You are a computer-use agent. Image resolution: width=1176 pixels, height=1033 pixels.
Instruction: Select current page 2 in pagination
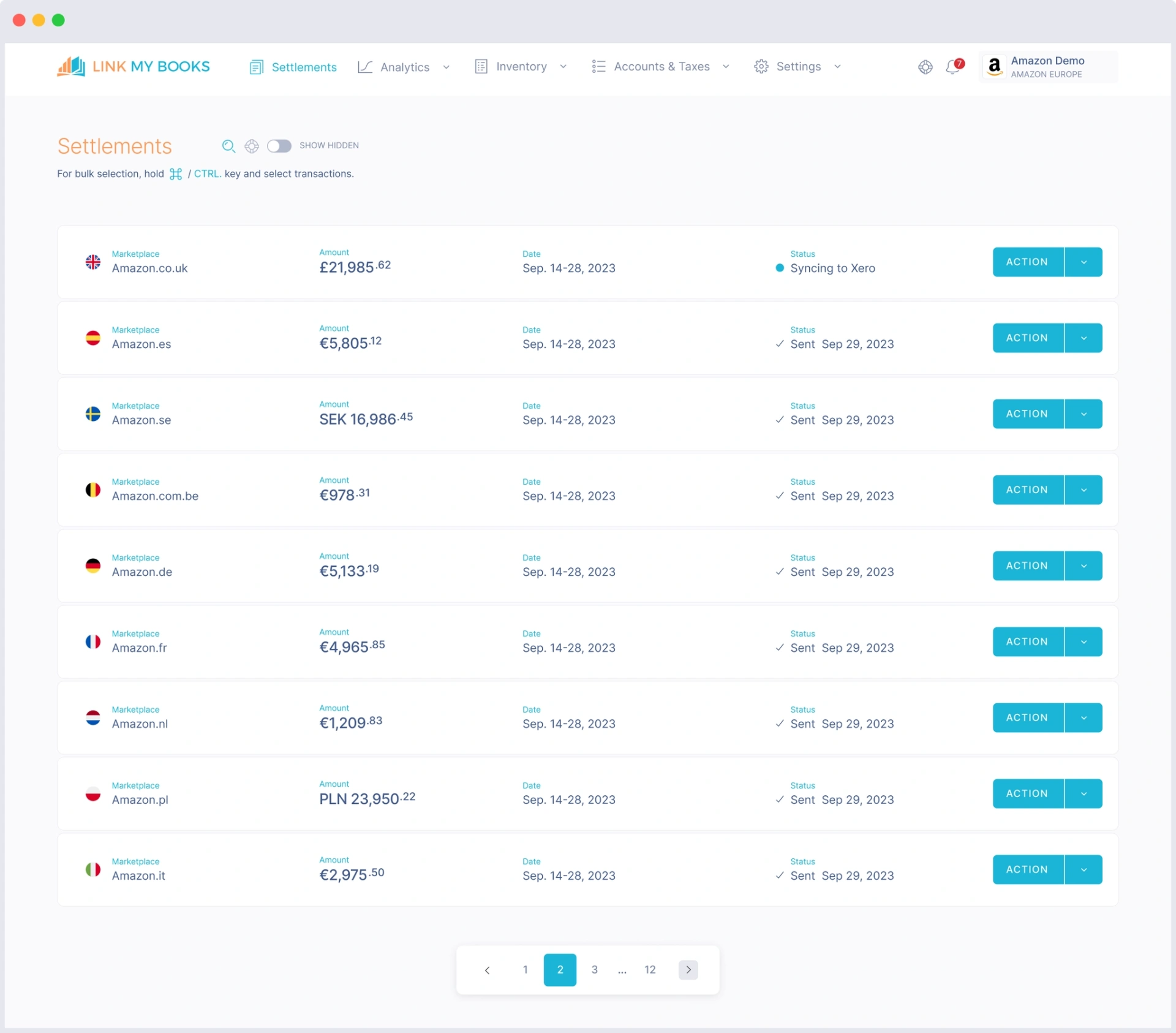click(x=560, y=971)
